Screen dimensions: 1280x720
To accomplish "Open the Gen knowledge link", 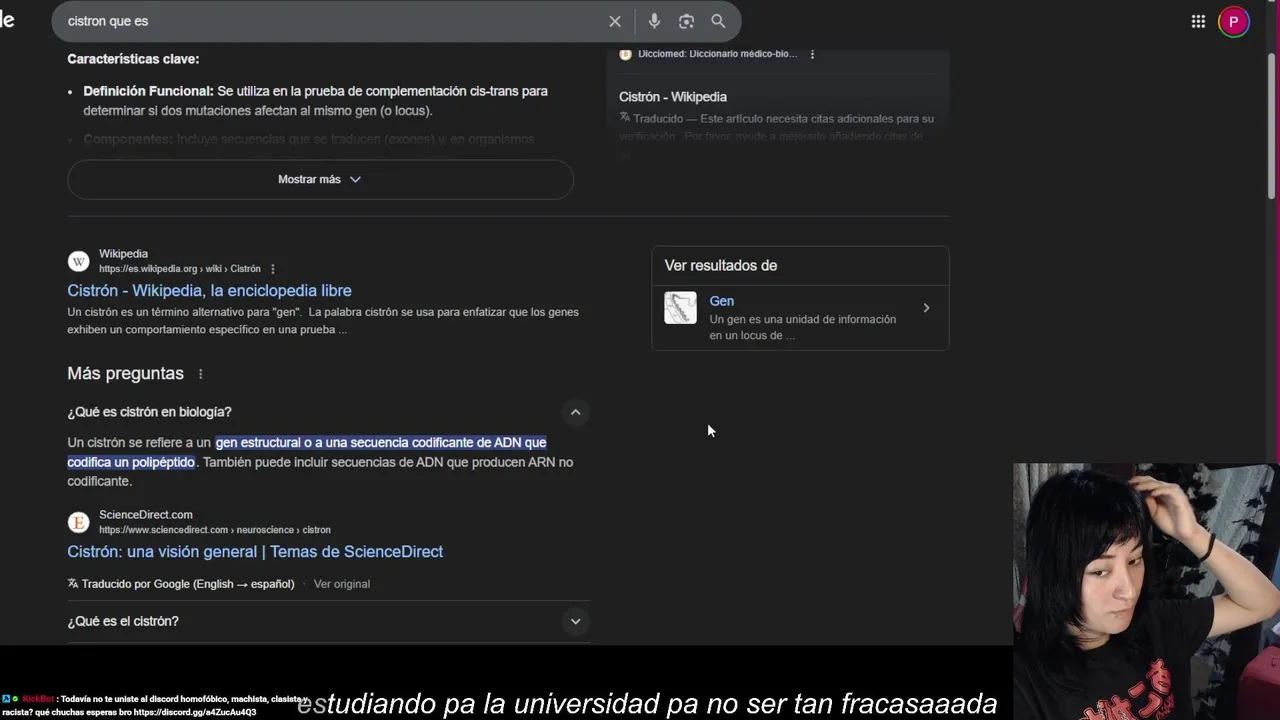I will [721, 301].
